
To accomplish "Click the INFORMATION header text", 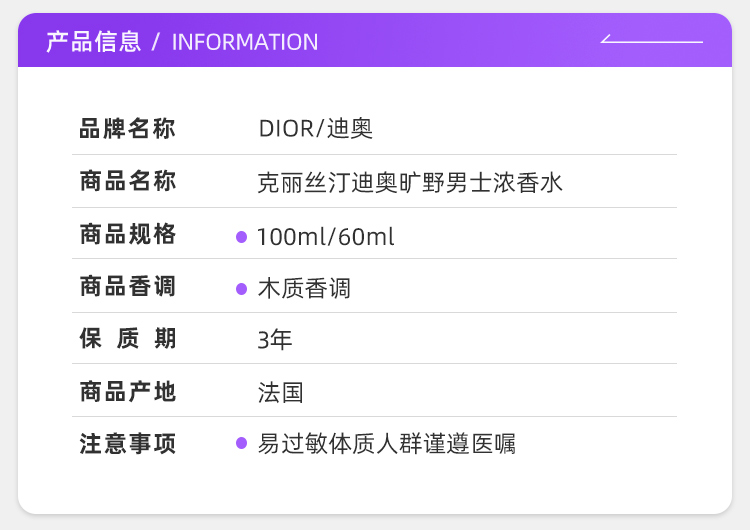I will pos(245,42).
